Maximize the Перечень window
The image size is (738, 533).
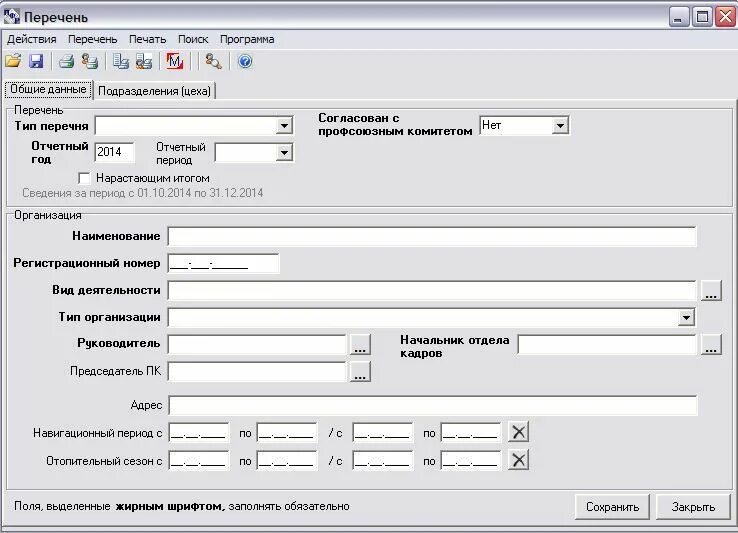[702, 17]
